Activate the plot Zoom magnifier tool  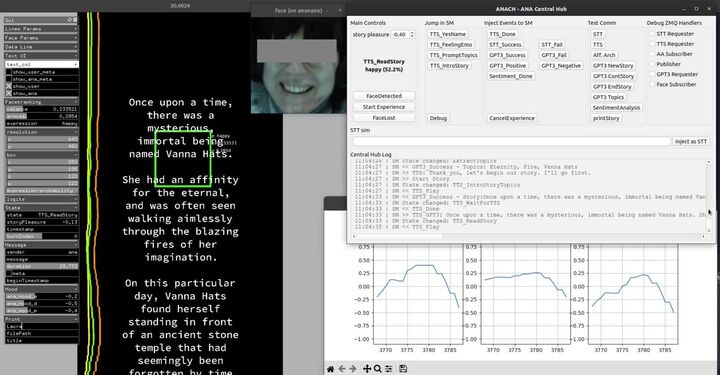pyautogui.click(x=377, y=369)
